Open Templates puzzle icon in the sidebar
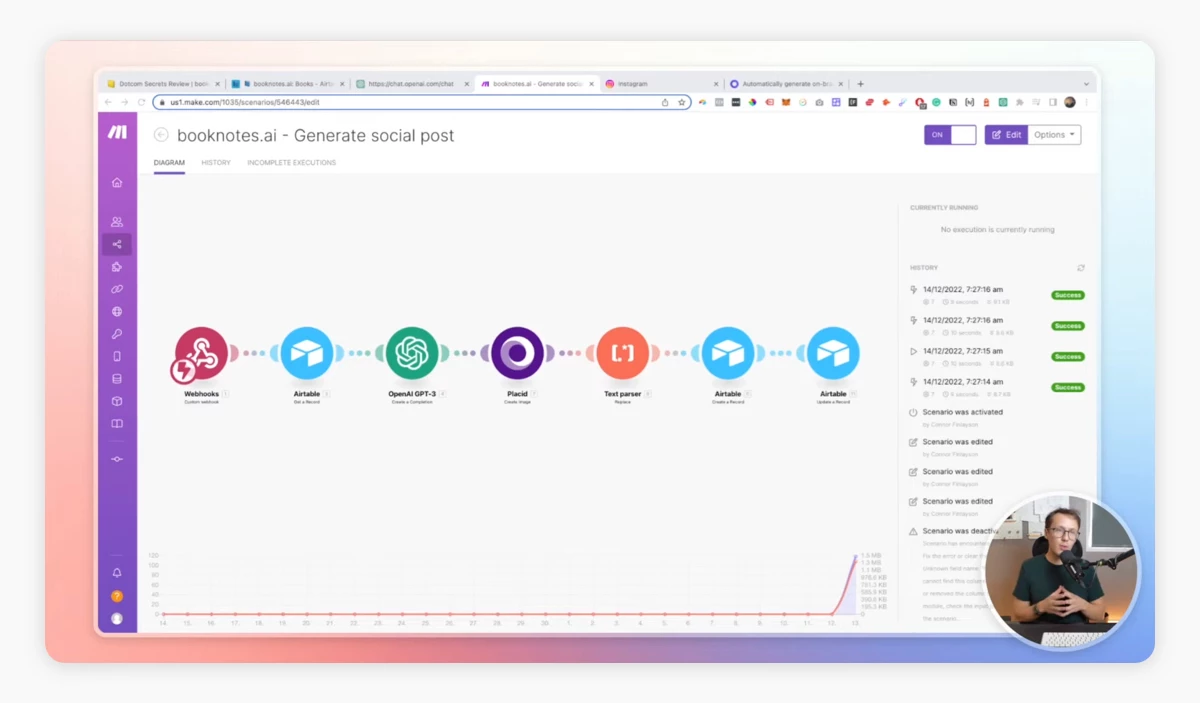Screen dimensions: 1200x703 point(117,267)
